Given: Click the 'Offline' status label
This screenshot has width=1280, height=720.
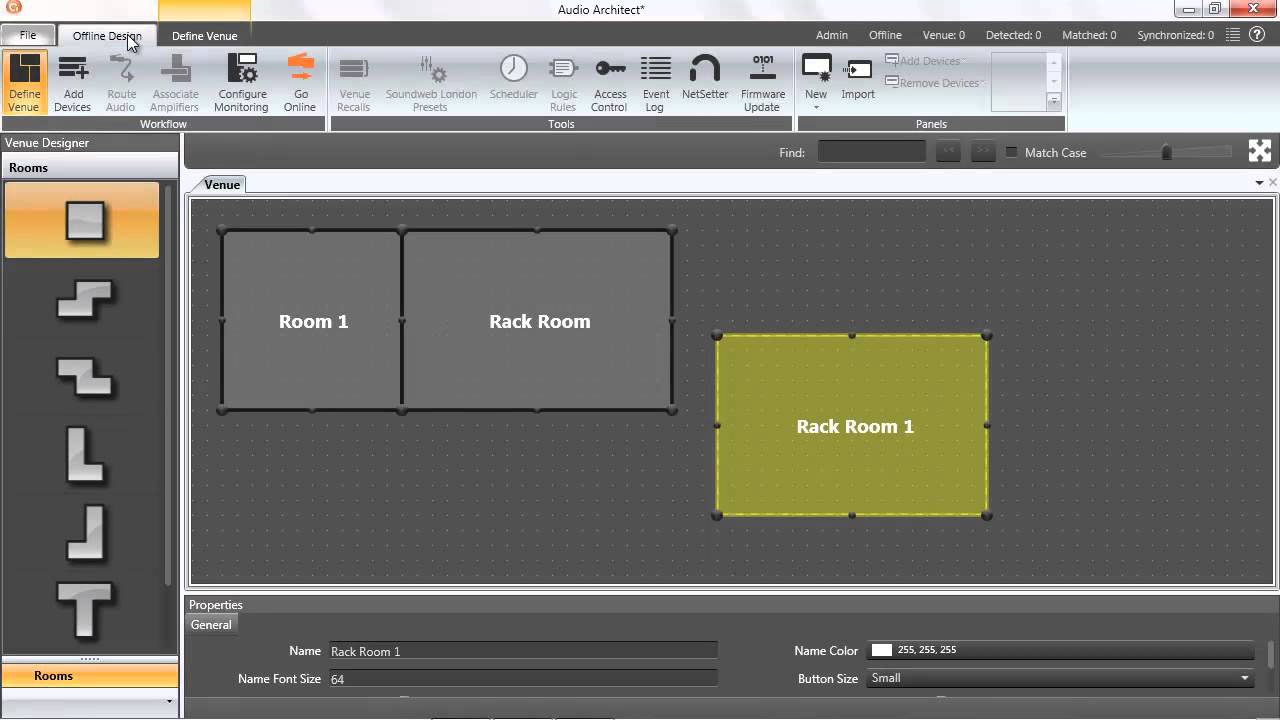Looking at the screenshot, I should pos(885,35).
